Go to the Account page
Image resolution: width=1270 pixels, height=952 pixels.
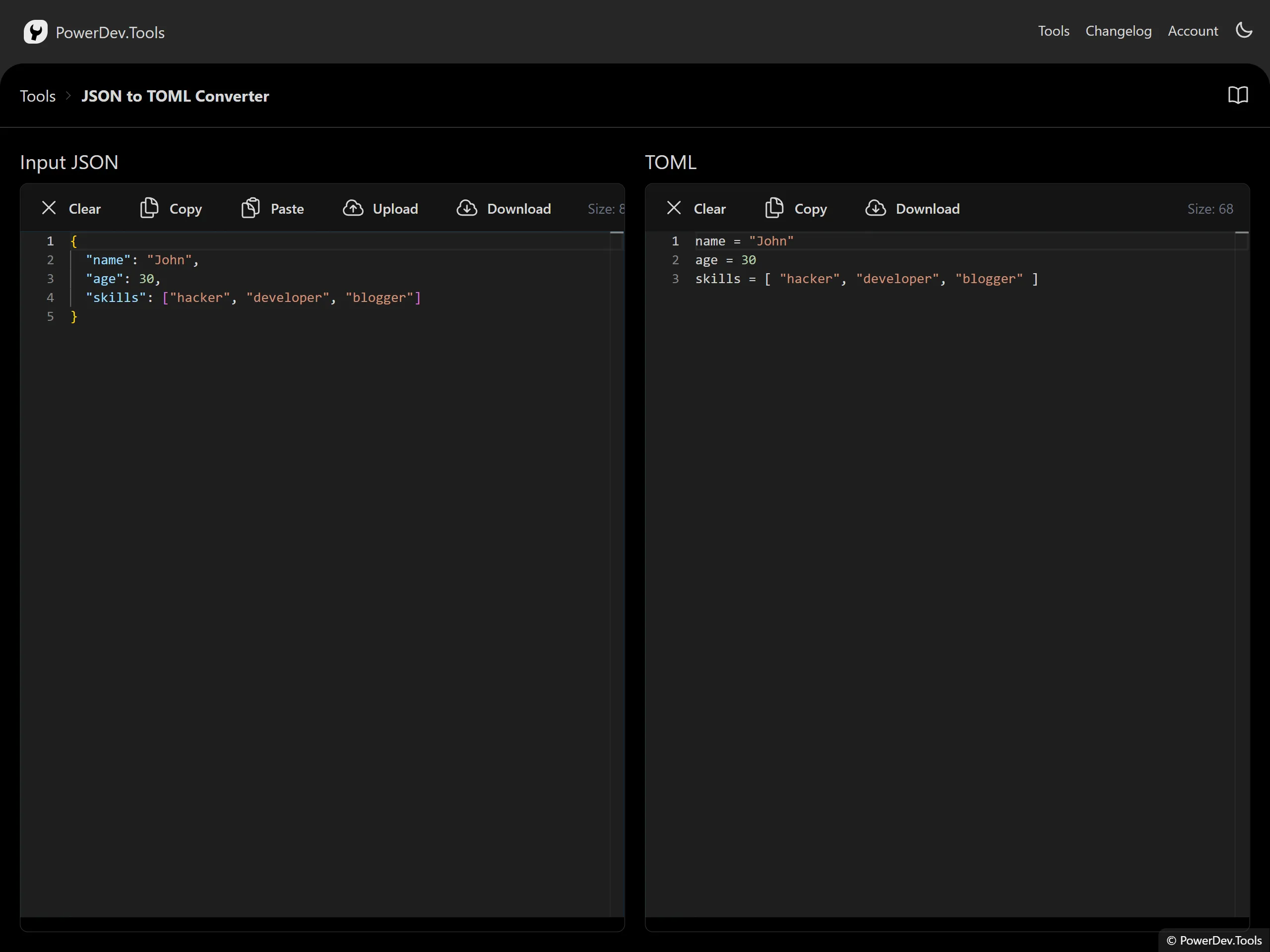click(1193, 31)
